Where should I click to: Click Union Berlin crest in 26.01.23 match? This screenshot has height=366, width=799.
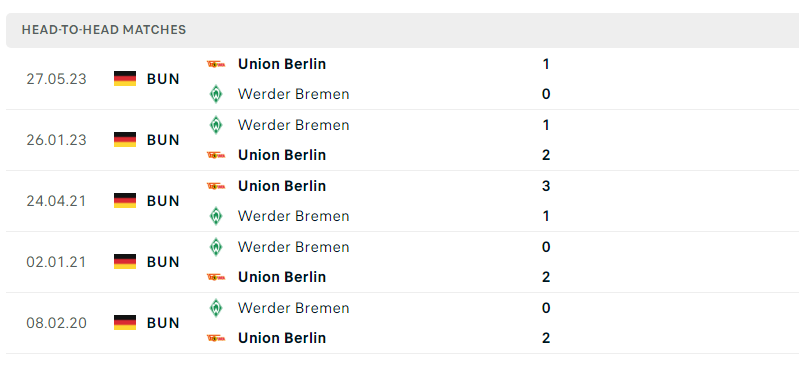[x=216, y=155]
